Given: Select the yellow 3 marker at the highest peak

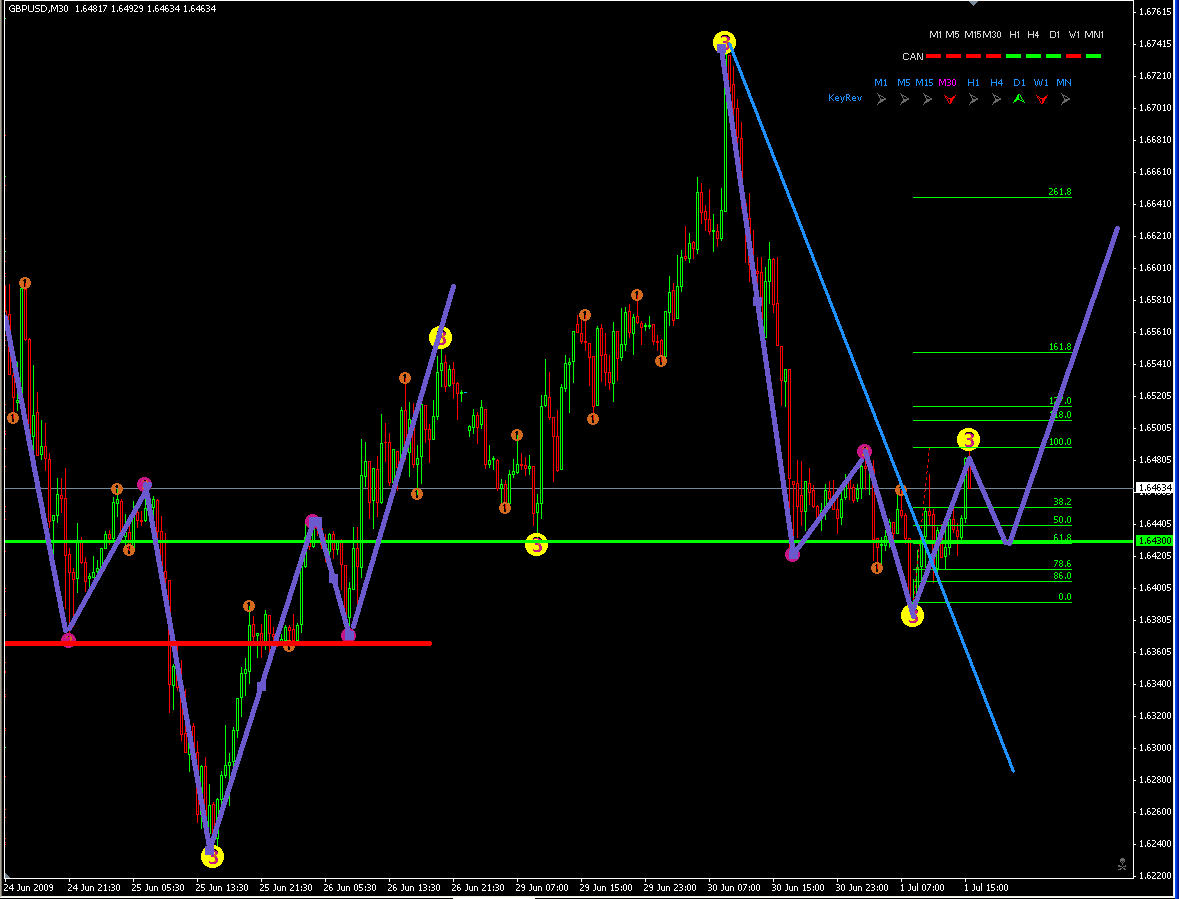Looking at the screenshot, I should click(724, 41).
